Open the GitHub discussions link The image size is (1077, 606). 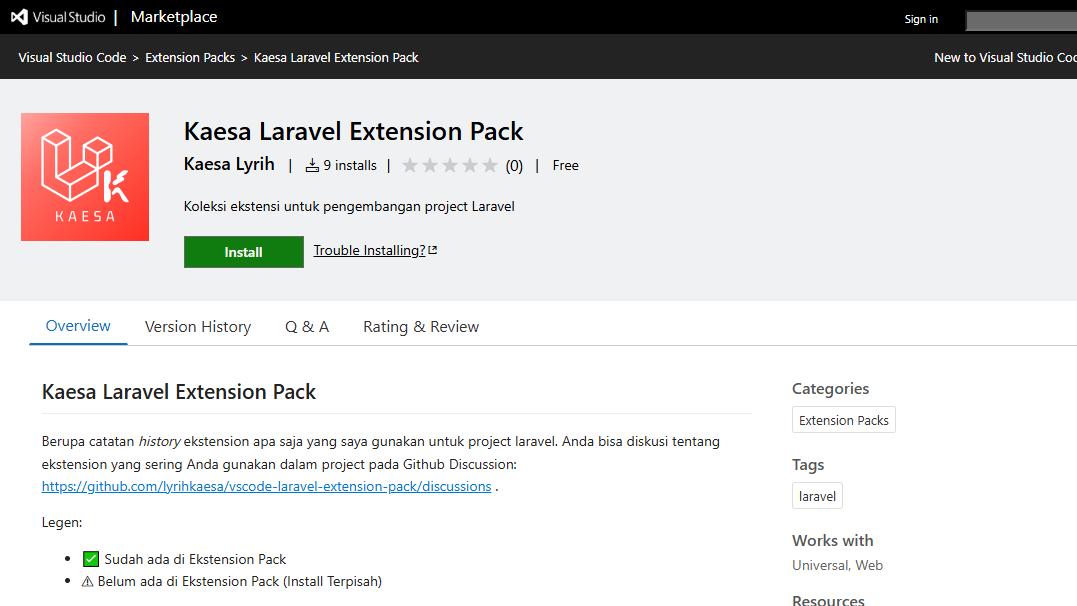click(267, 486)
